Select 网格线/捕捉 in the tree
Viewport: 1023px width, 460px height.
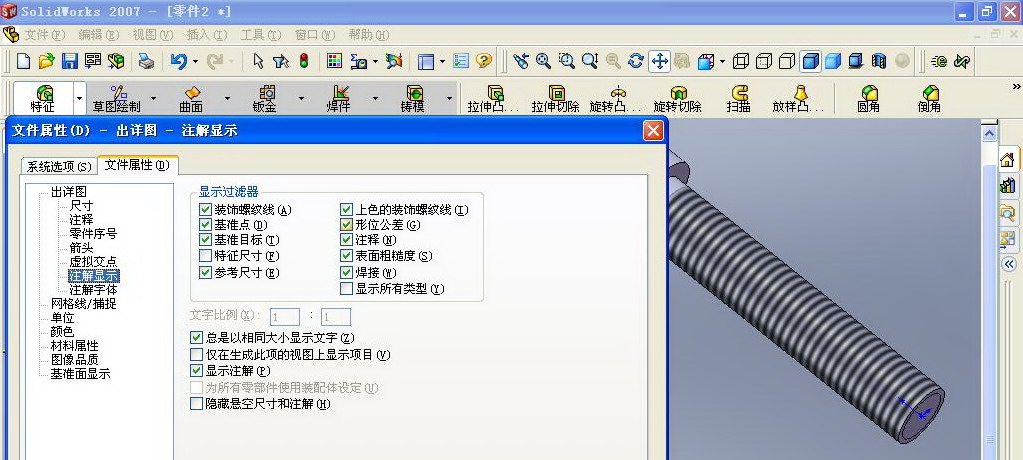coord(84,303)
